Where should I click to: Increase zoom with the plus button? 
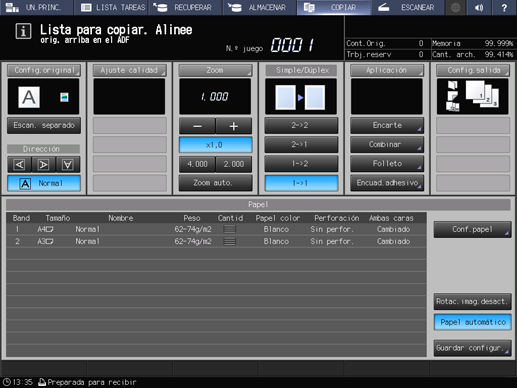234,126
